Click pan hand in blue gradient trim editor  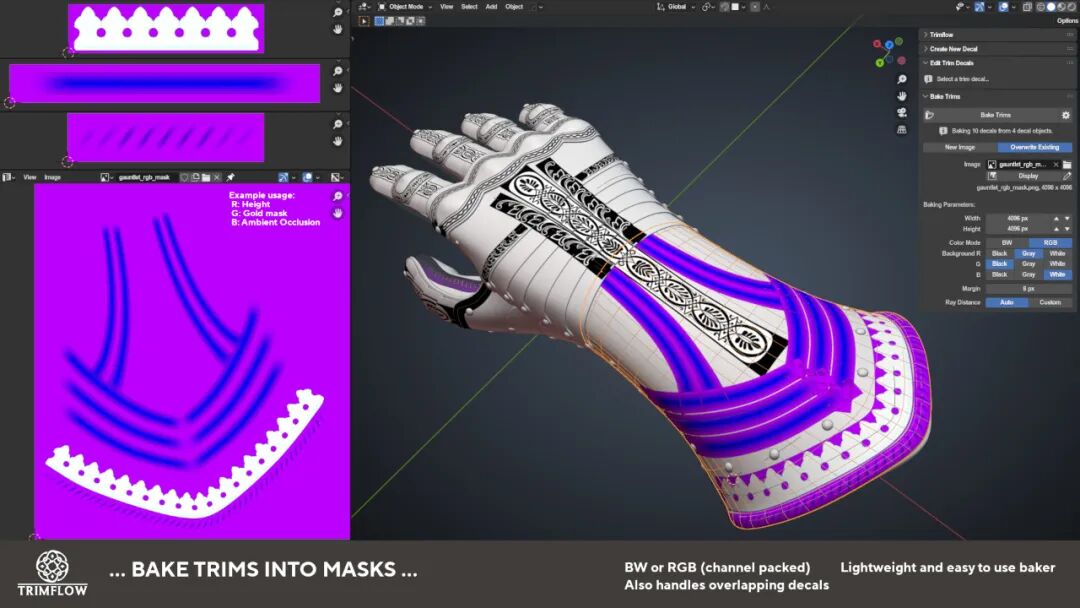click(x=338, y=88)
